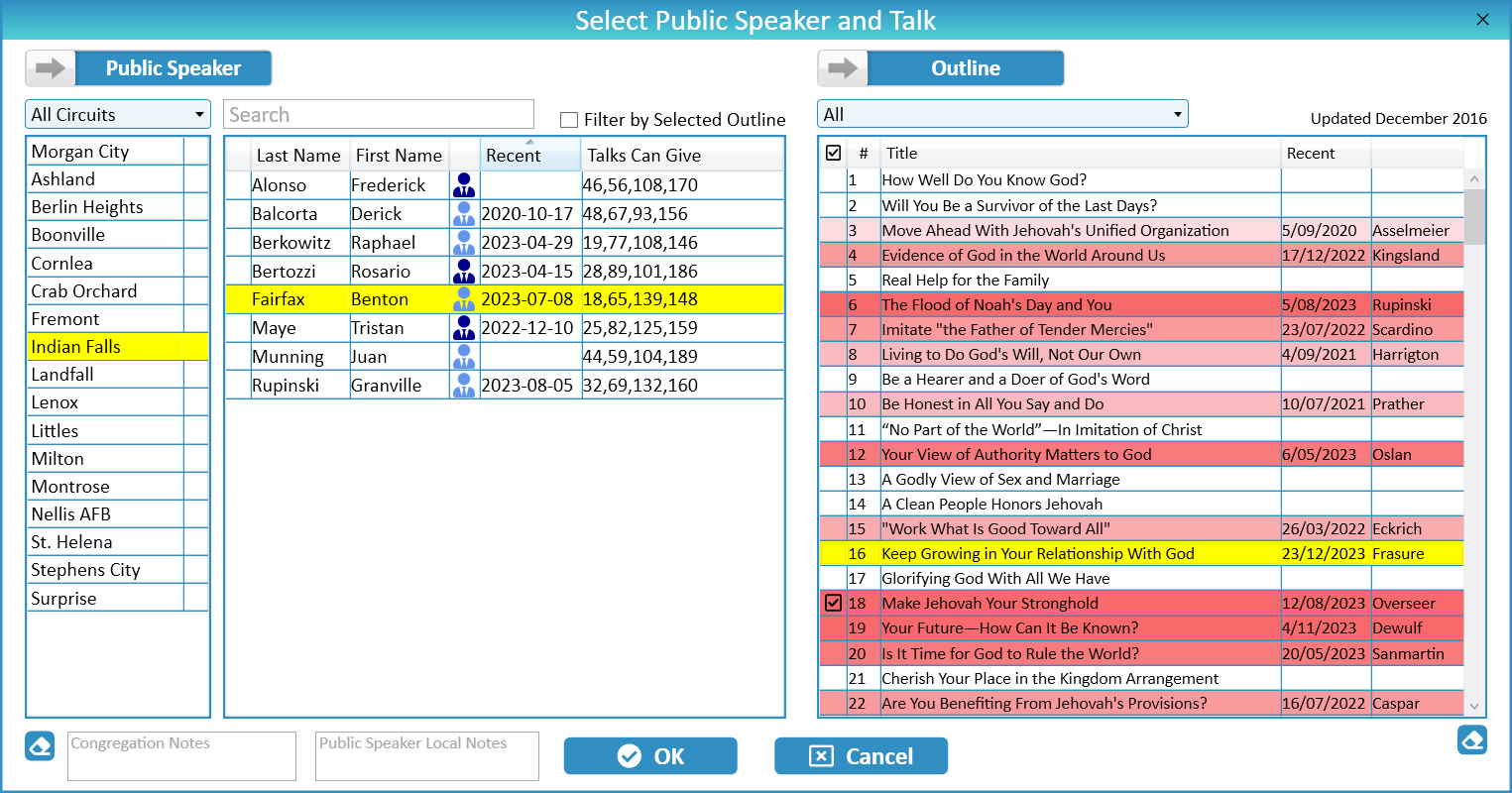Select Cornlea congregation
This screenshot has height=793, width=1512.
[118, 264]
